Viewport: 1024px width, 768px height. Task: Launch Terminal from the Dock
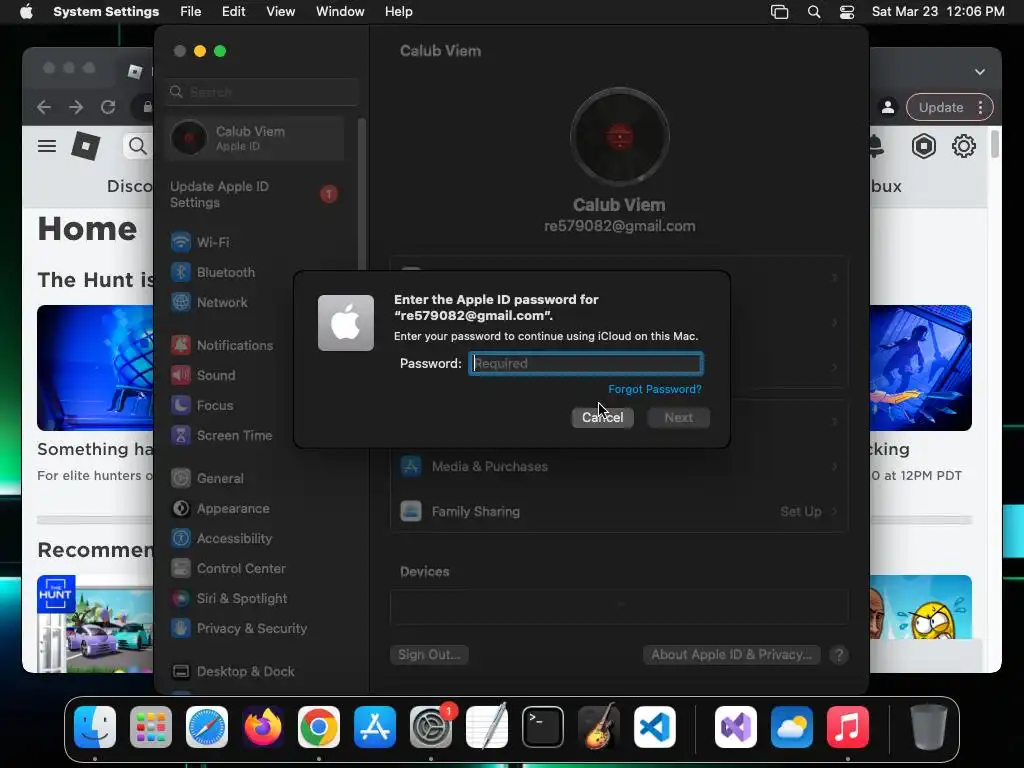click(543, 727)
